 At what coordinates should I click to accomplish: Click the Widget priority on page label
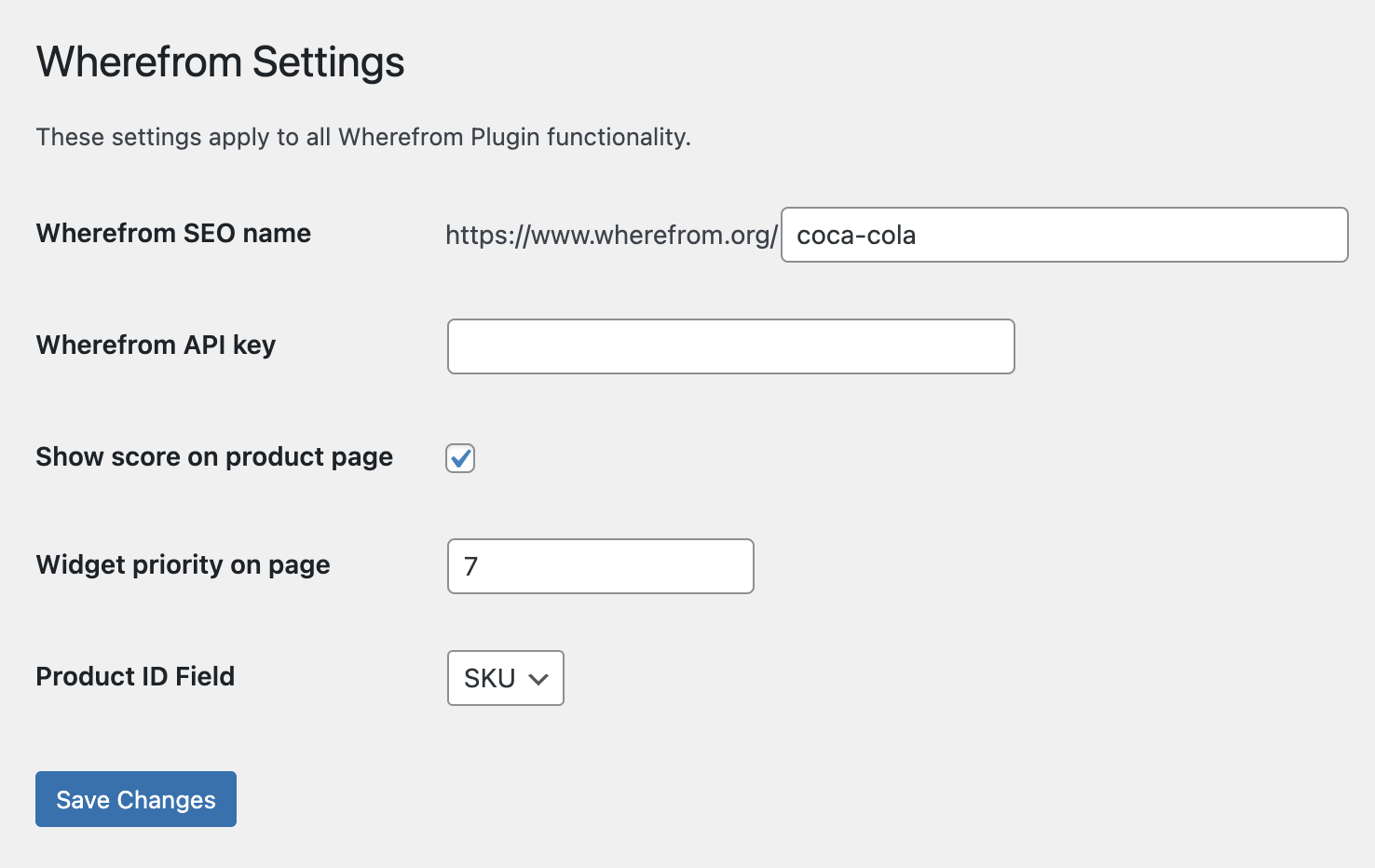(x=183, y=564)
